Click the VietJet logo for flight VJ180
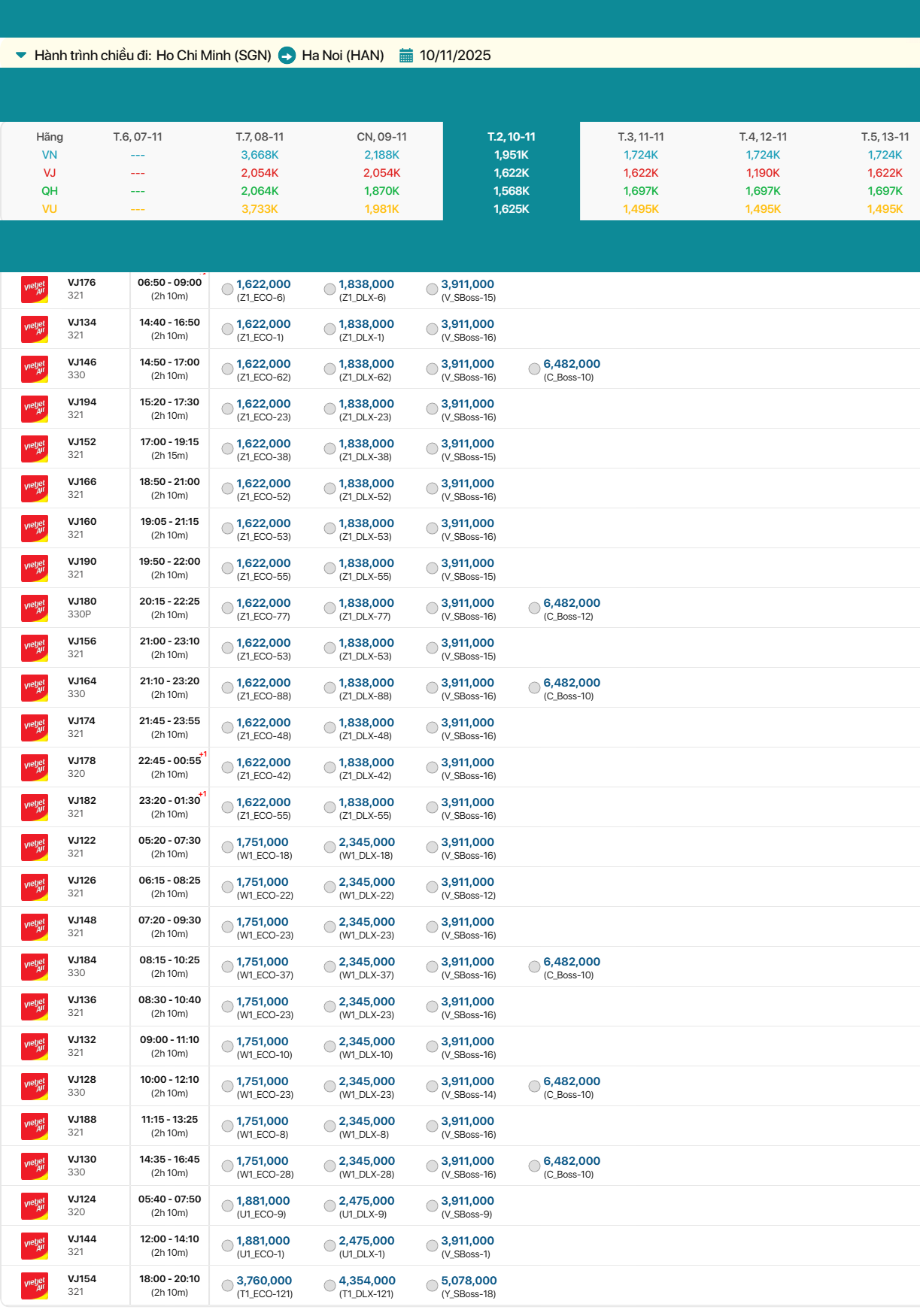This screenshot has width=920, height=1316. 35,608
